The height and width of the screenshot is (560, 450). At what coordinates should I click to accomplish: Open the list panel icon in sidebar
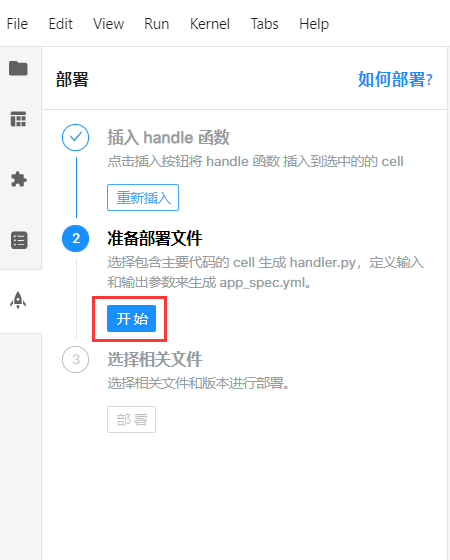click(x=19, y=240)
